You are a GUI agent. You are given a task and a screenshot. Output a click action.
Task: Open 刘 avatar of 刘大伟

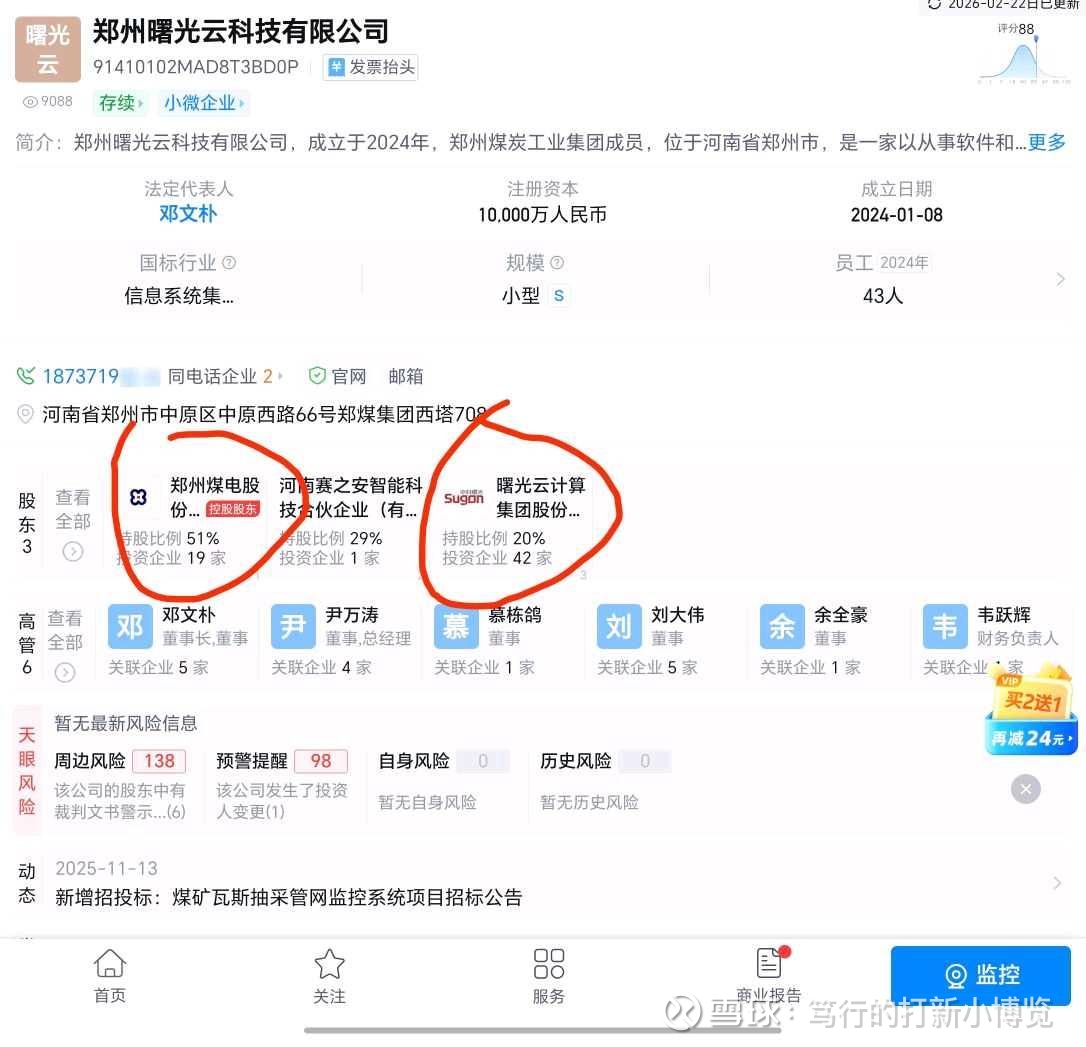(619, 627)
